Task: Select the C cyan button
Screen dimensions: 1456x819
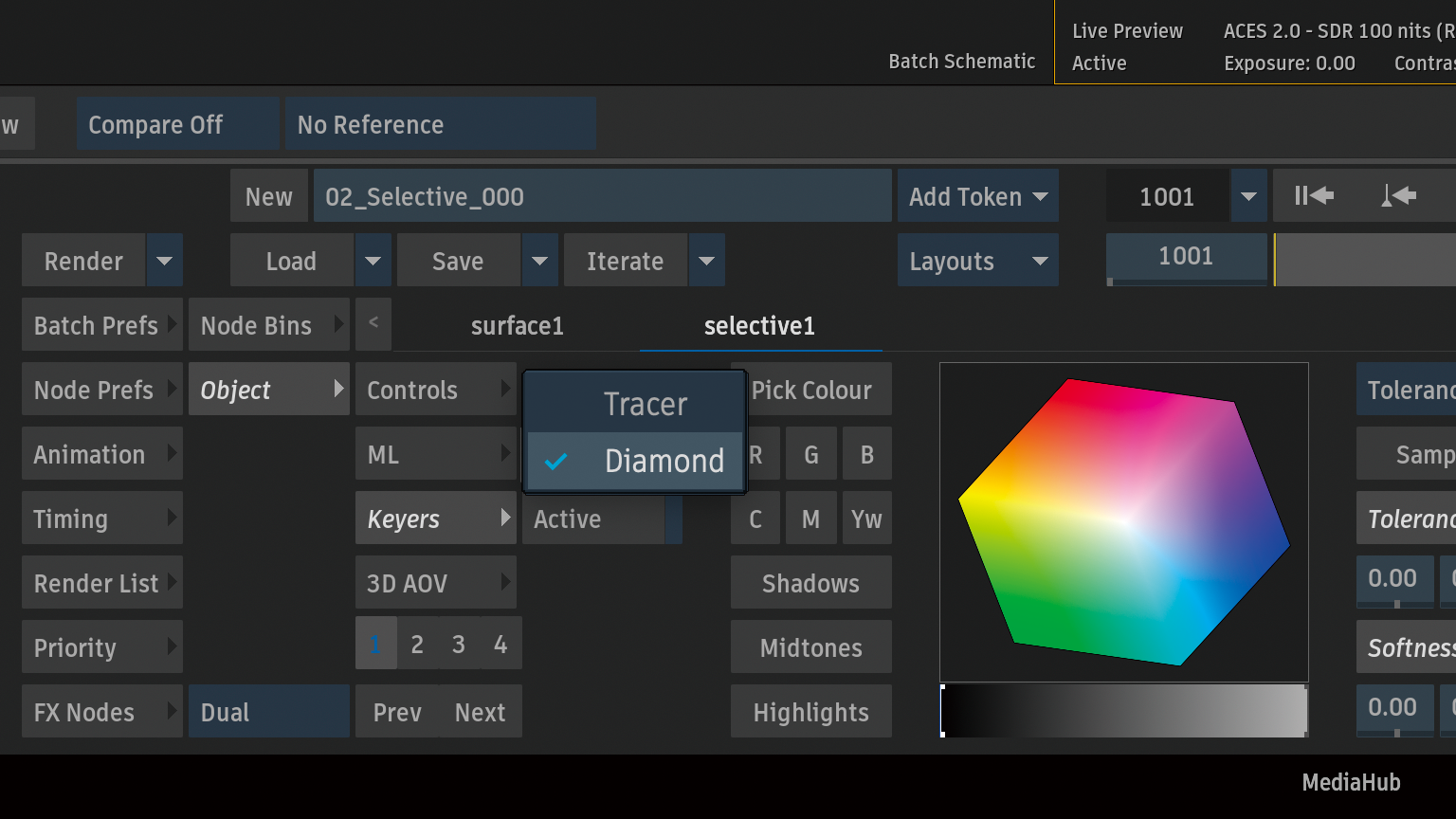Action: 755,519
